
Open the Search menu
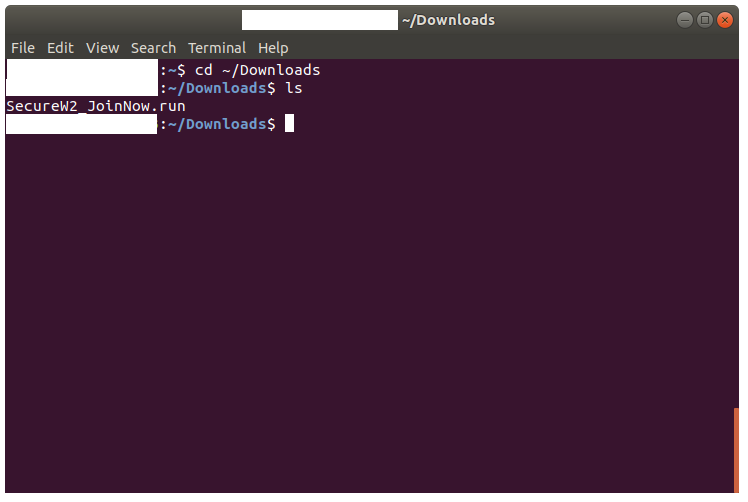153,48
